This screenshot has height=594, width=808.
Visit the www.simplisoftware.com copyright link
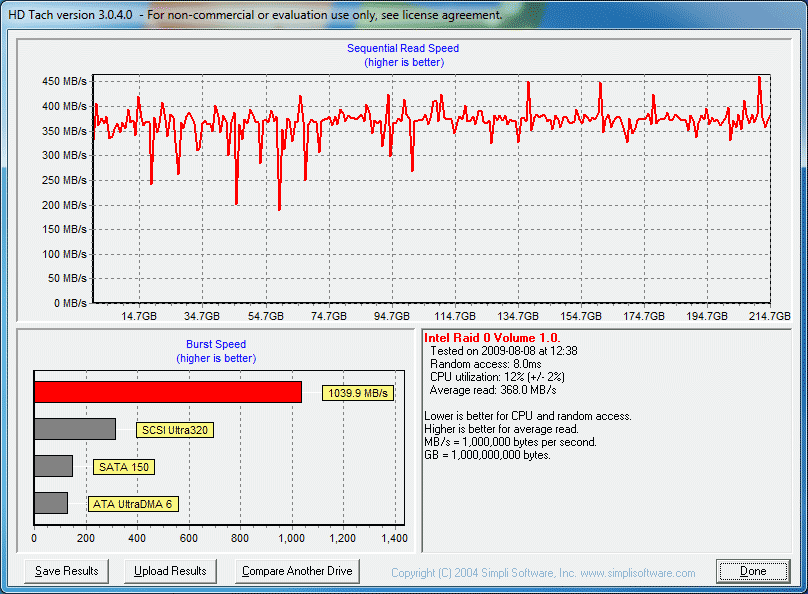tap(637, 573)
